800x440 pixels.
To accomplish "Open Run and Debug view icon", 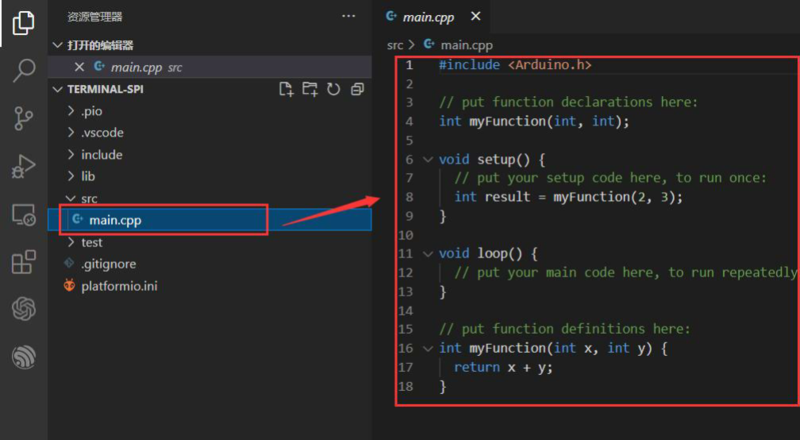I will 23,167.
